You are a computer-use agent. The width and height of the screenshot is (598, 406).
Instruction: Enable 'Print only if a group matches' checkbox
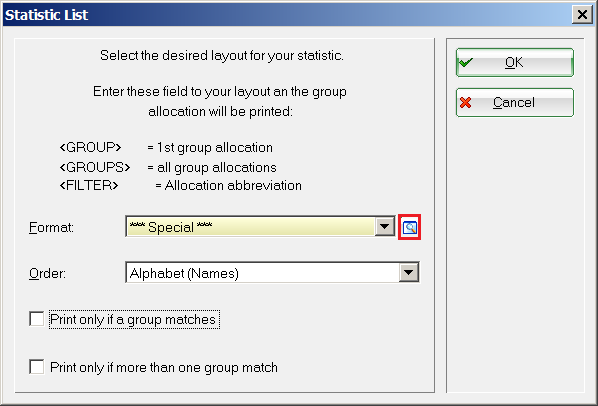click(x=37, y=319)
